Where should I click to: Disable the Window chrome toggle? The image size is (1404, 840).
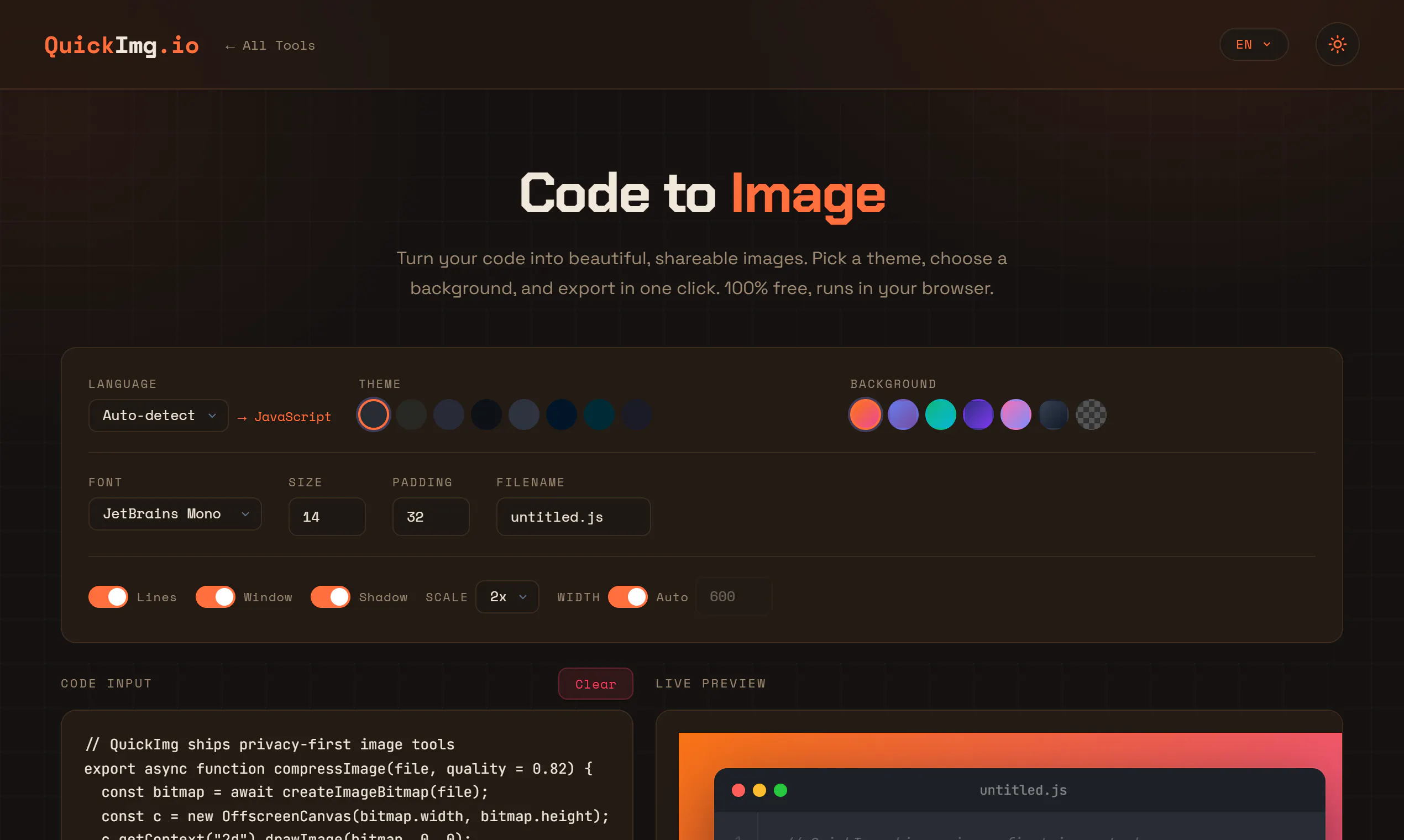click(x=215, y=597)
